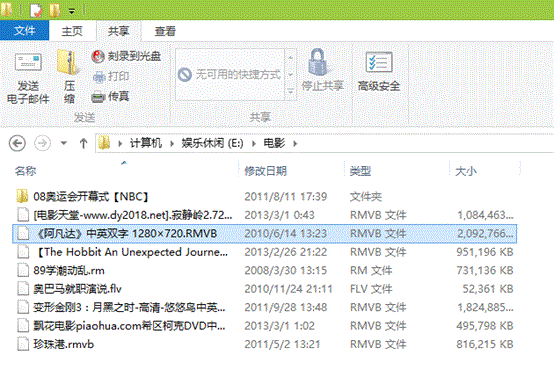This screenshot has width=554, height=392.
Task: Click the title bar folder icon
Action: [6, 10]
